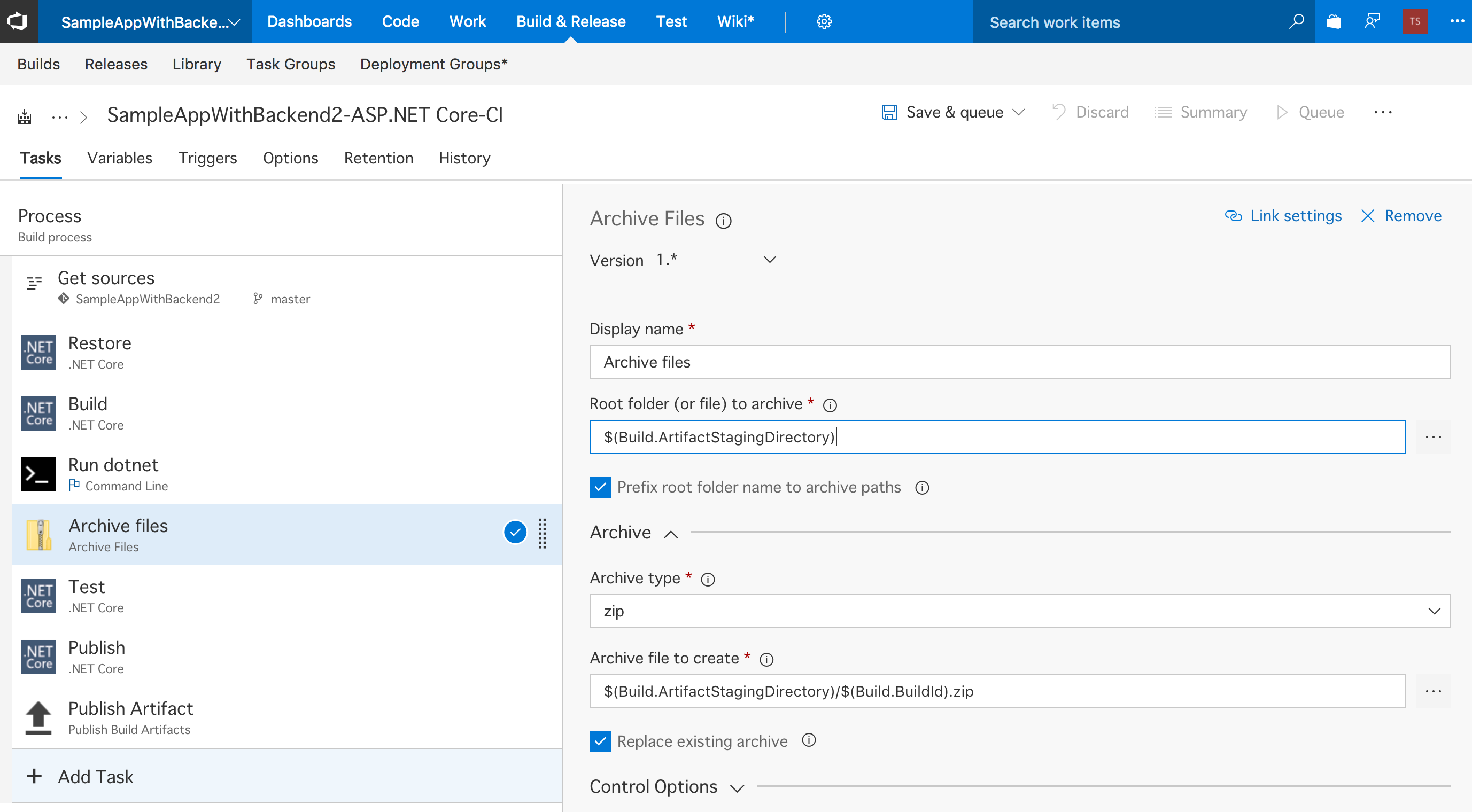Switch to the Variables tab
1472x812 pixels.
tap(119, 157)
